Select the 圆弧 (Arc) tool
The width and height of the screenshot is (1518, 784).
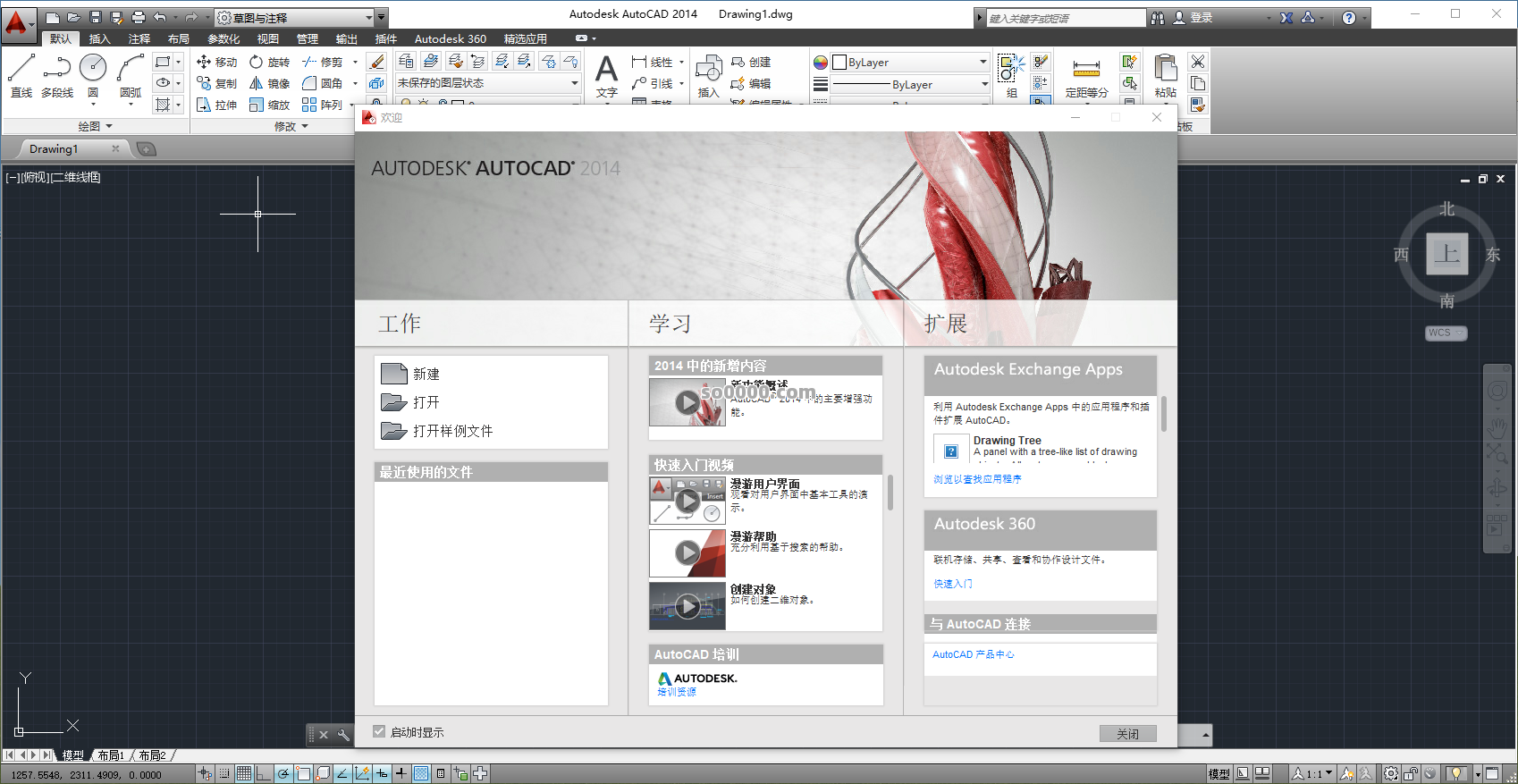click(131, 73)
